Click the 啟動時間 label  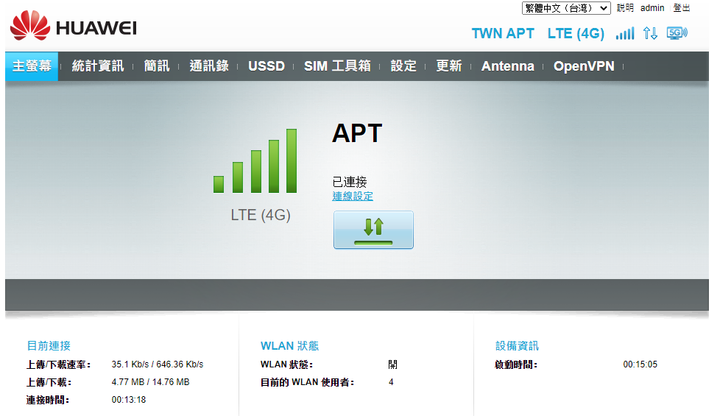516,365
